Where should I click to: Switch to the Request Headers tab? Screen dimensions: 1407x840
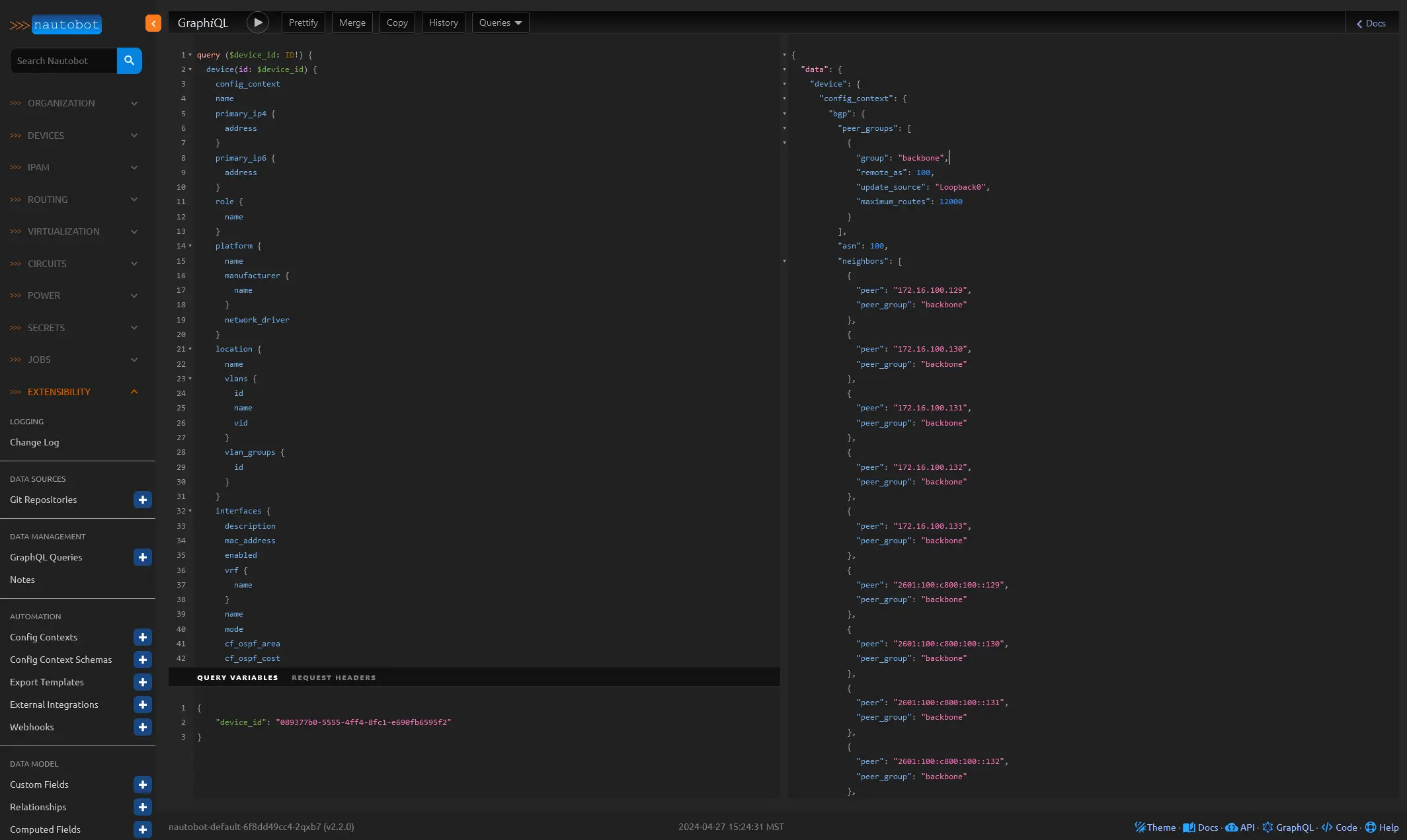[333, 677]
